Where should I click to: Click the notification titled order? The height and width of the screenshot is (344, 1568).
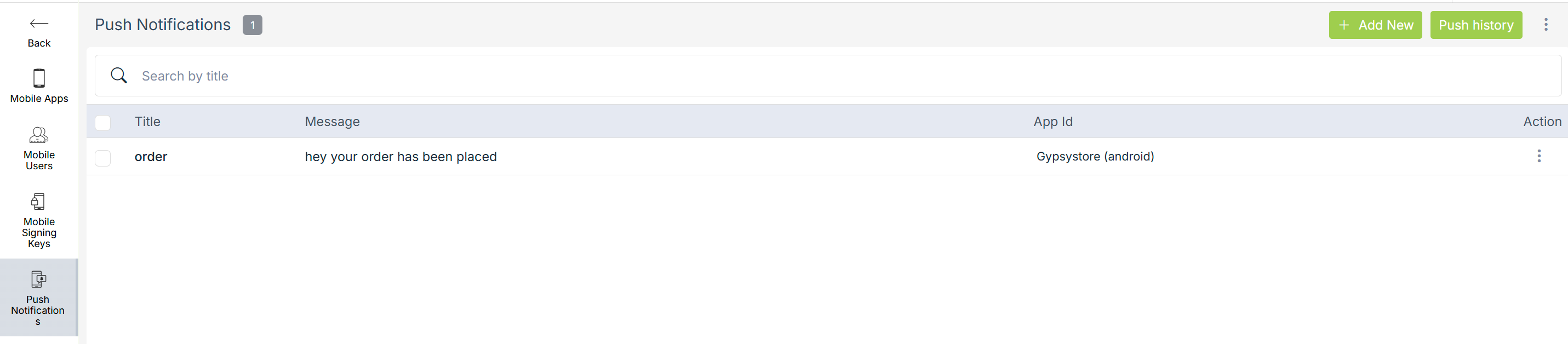click(x=150, y=157)
